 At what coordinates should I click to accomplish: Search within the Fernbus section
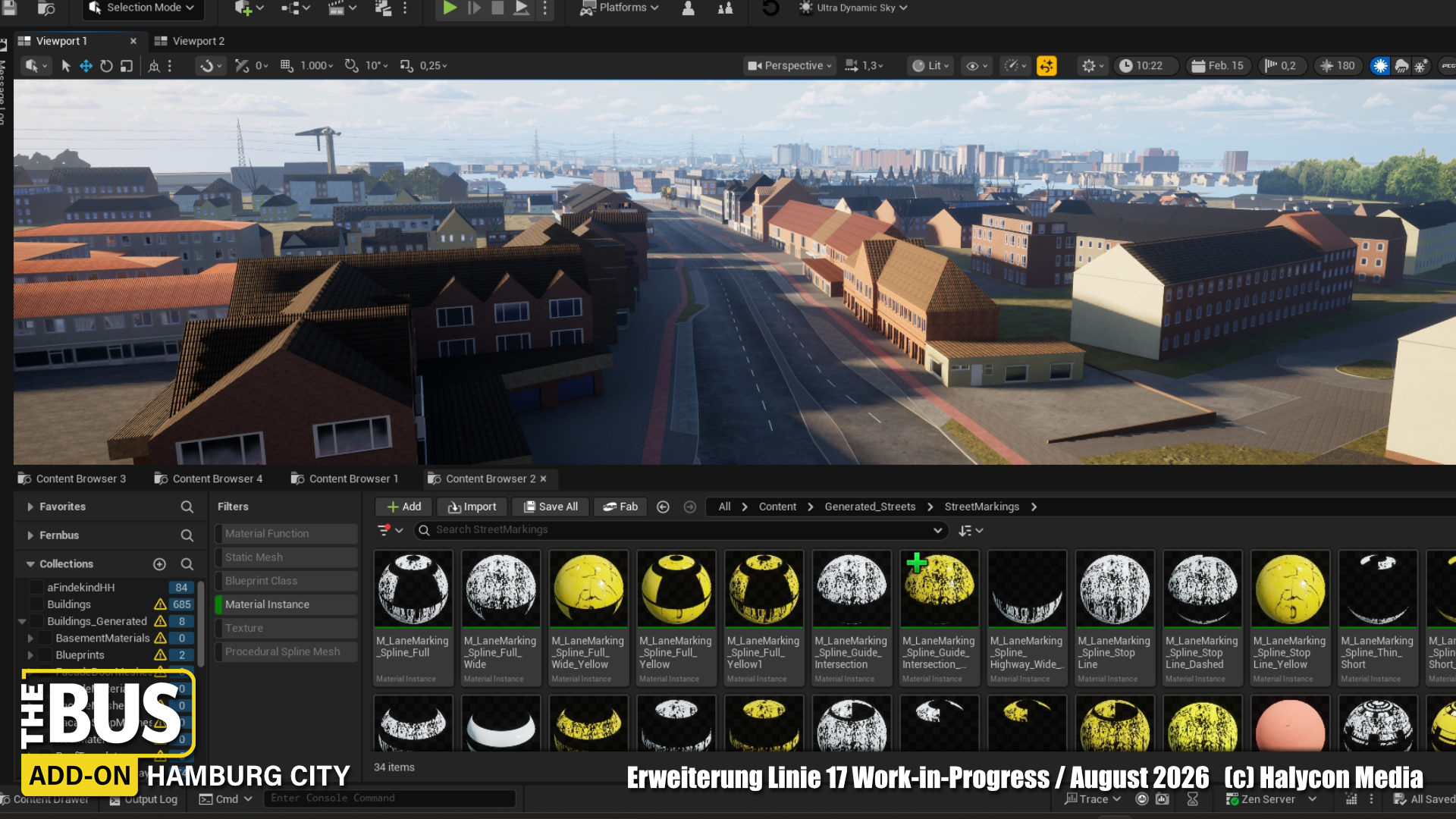click(187, 535)
